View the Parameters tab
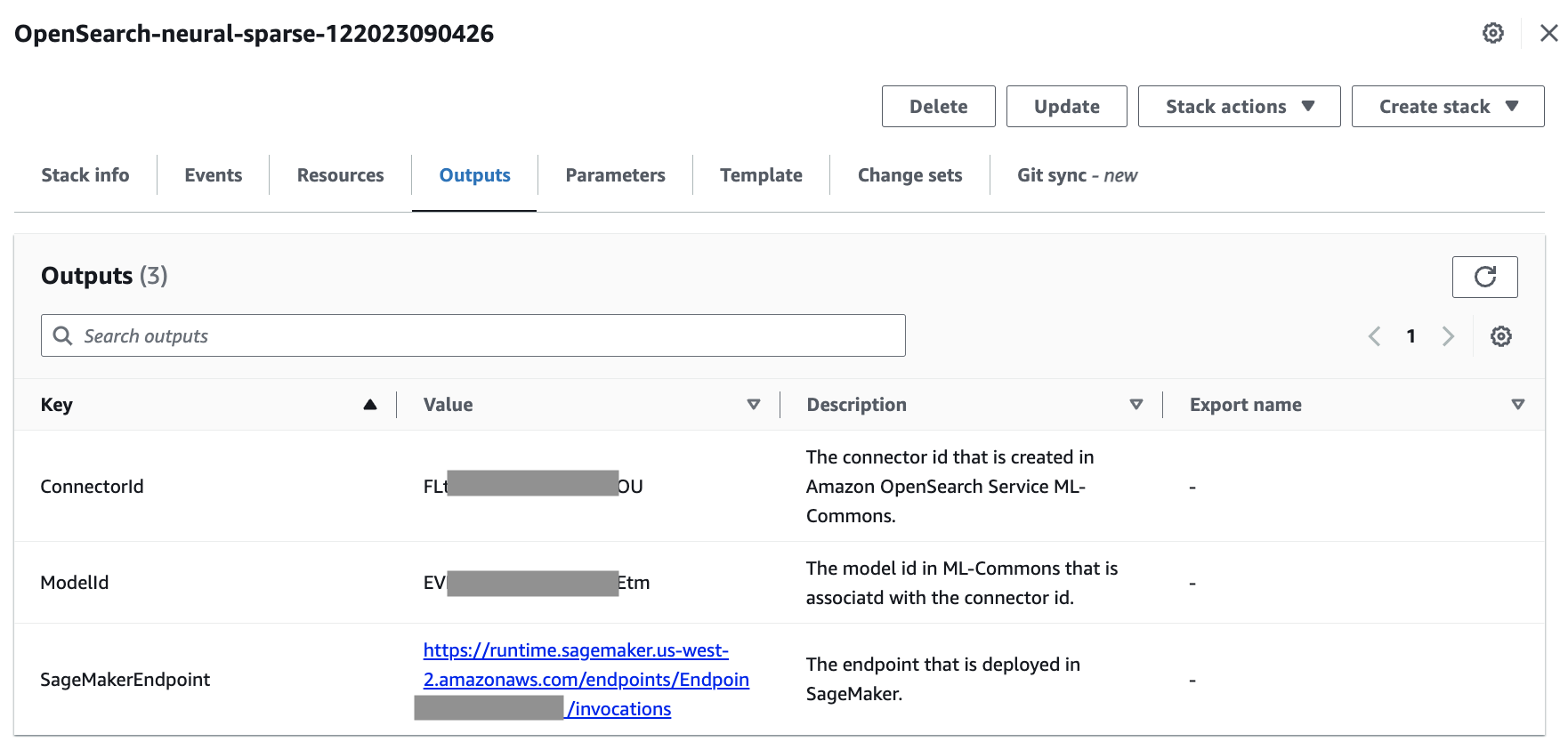1568x742 pixels. point(616,175)
